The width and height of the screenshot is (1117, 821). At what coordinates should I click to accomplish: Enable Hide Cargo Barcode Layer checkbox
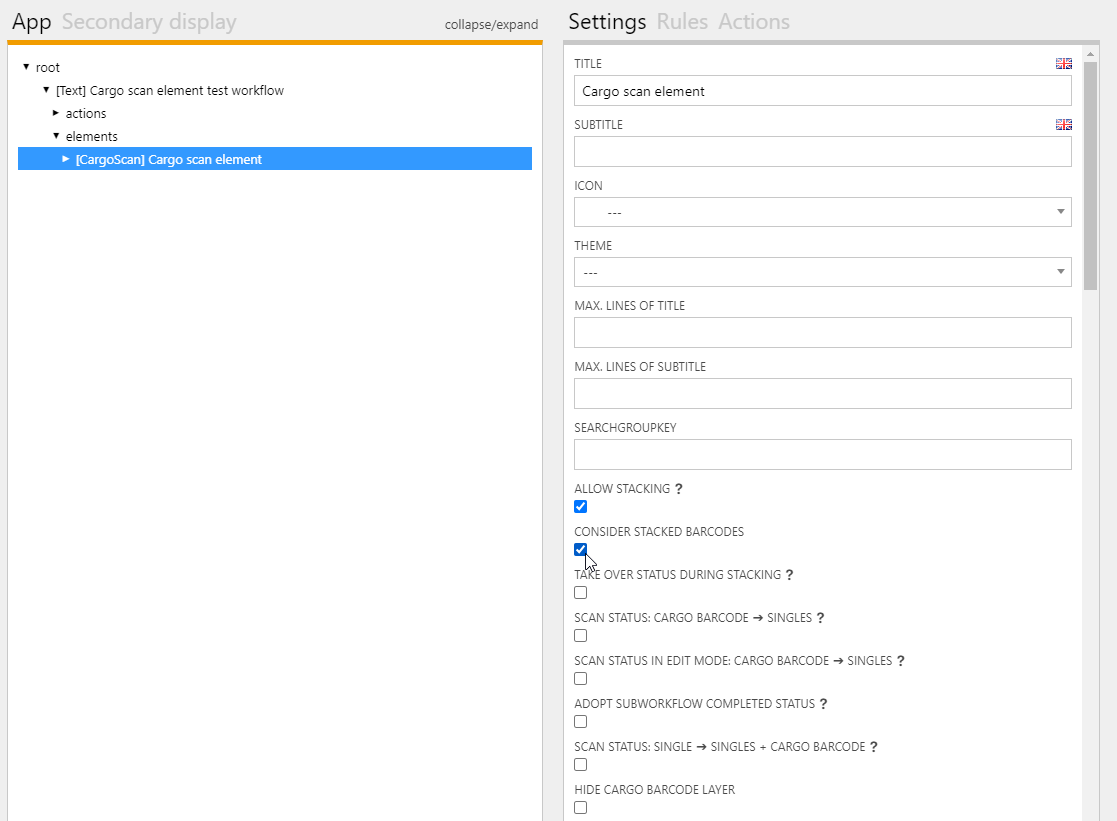pos(581,808)
